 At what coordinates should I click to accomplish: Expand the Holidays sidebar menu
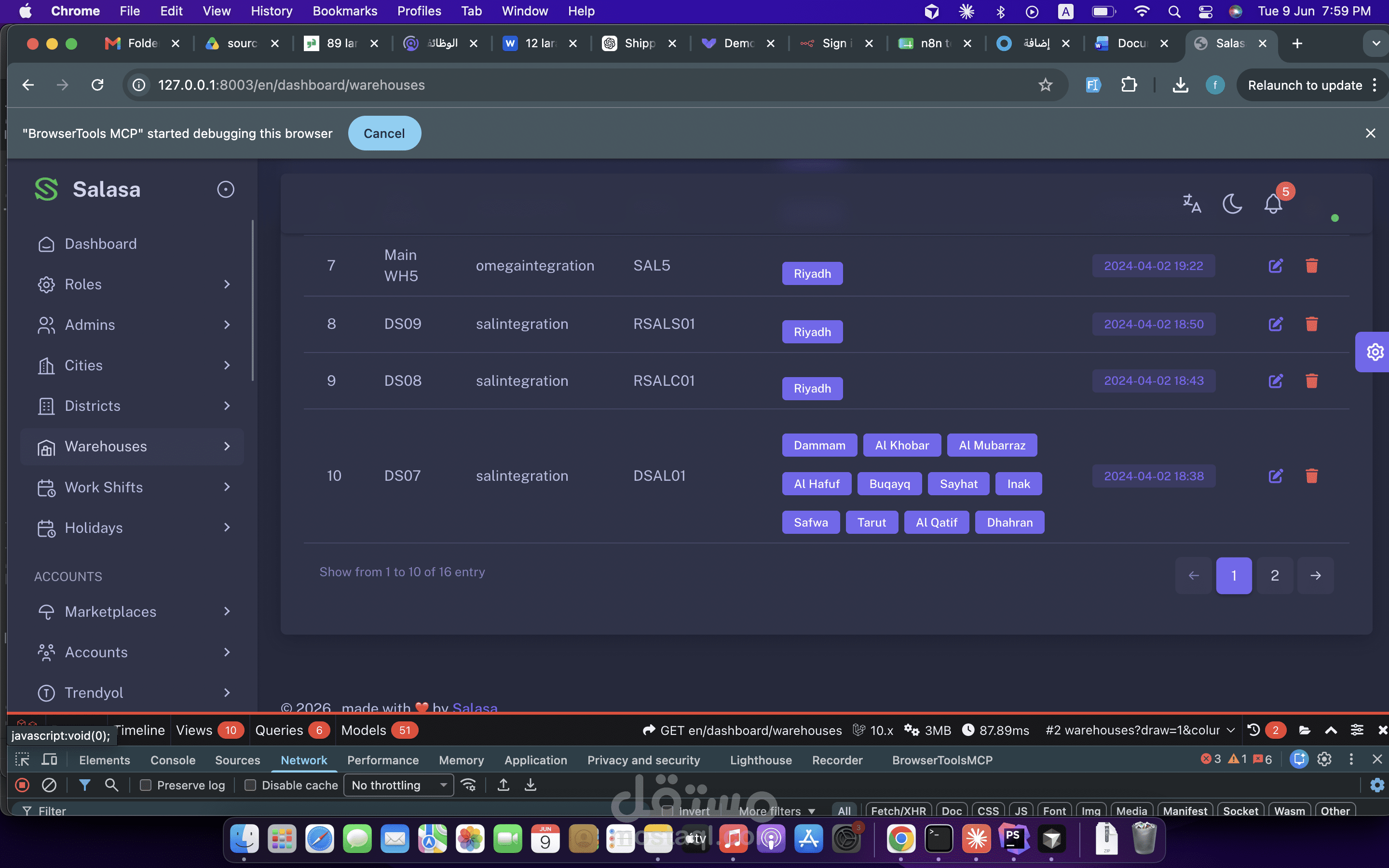click(x=132, y=528)
